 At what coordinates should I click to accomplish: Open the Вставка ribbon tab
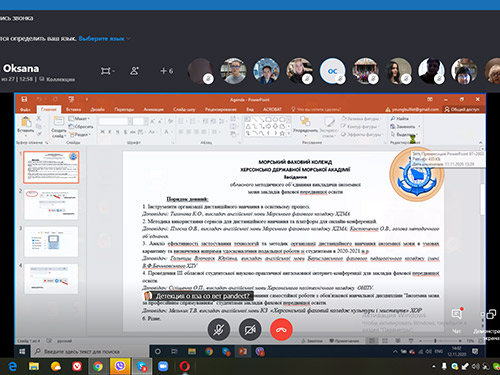coord(73,109)
